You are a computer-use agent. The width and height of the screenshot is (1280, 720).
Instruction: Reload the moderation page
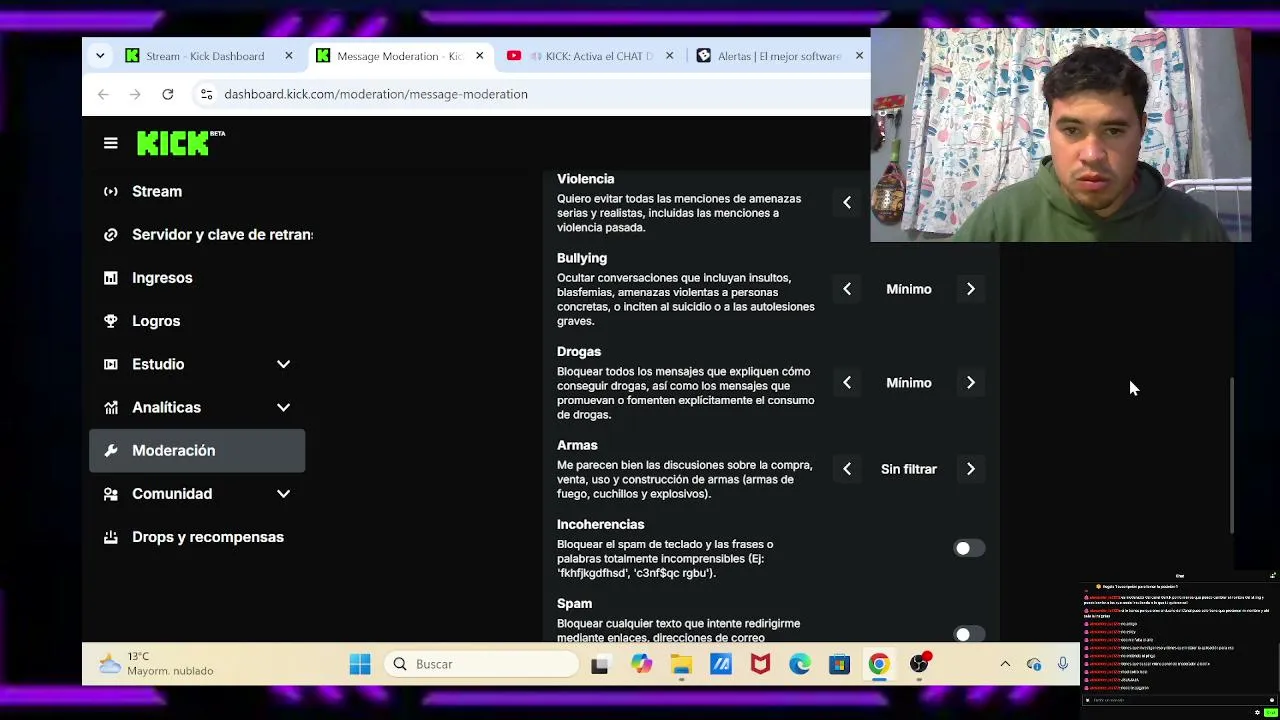(168, 94)
